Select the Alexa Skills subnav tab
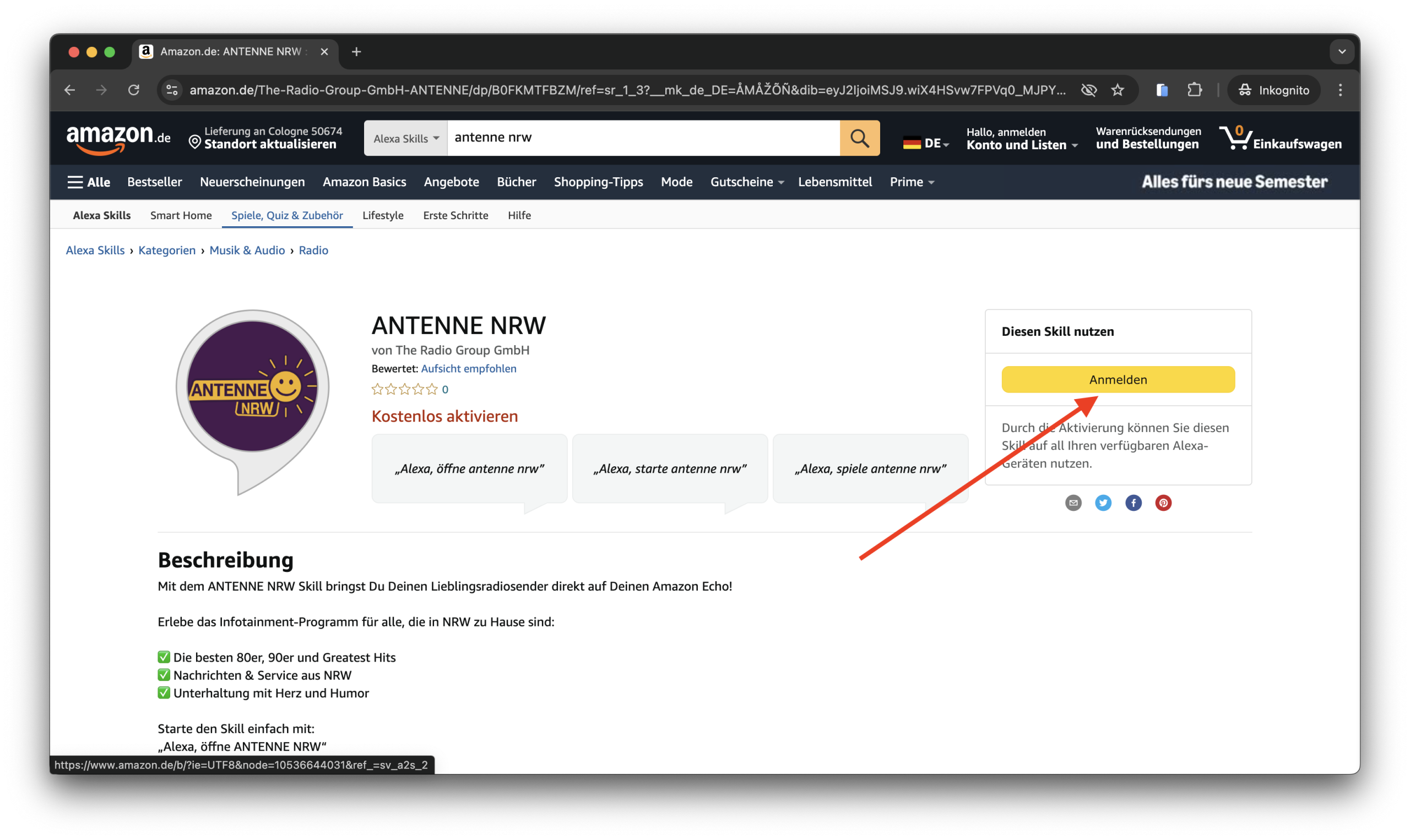 click(x=102, y=216)
